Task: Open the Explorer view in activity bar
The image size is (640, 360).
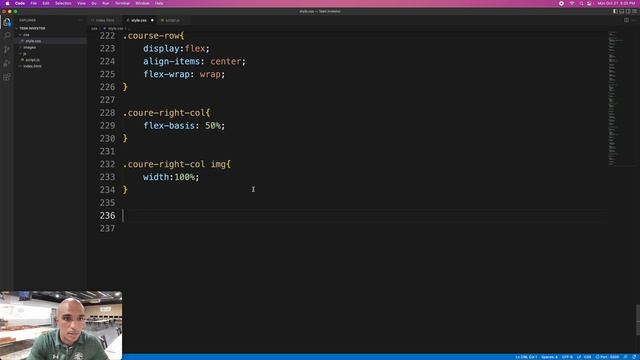Action: [x=7, y=22]
